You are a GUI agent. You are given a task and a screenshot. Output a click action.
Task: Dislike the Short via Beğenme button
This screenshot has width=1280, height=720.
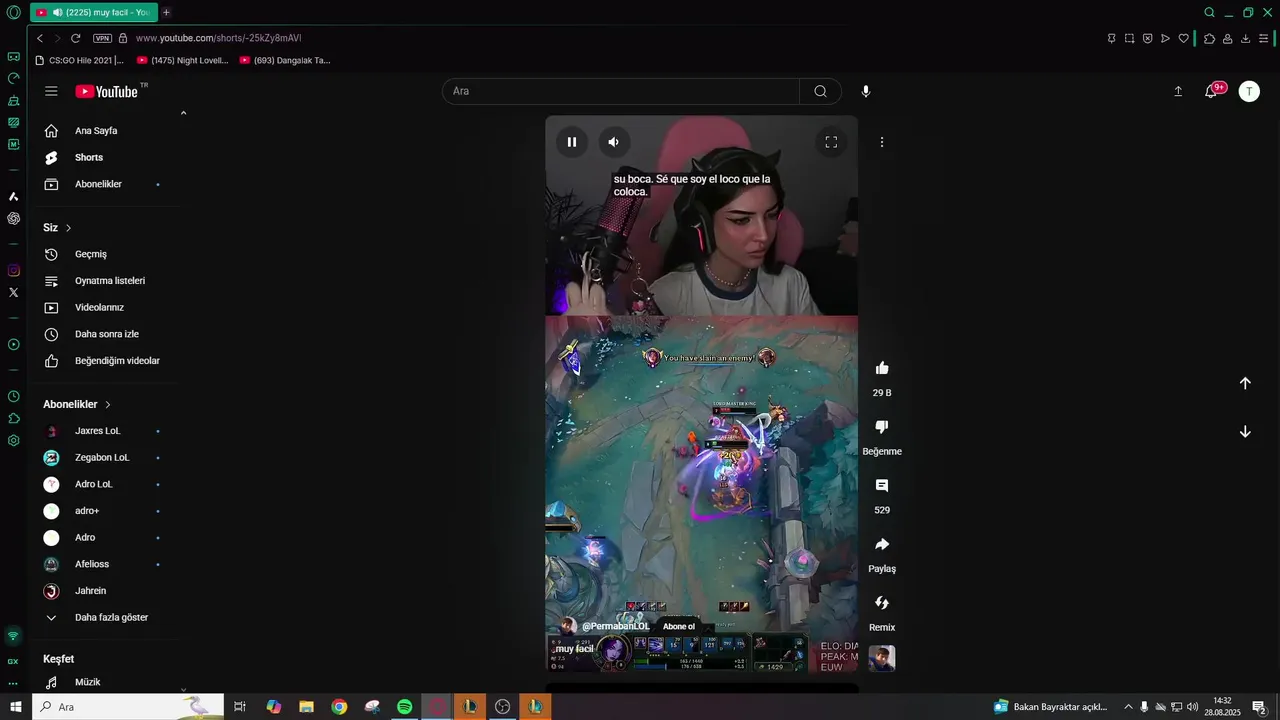click(882, 427)
